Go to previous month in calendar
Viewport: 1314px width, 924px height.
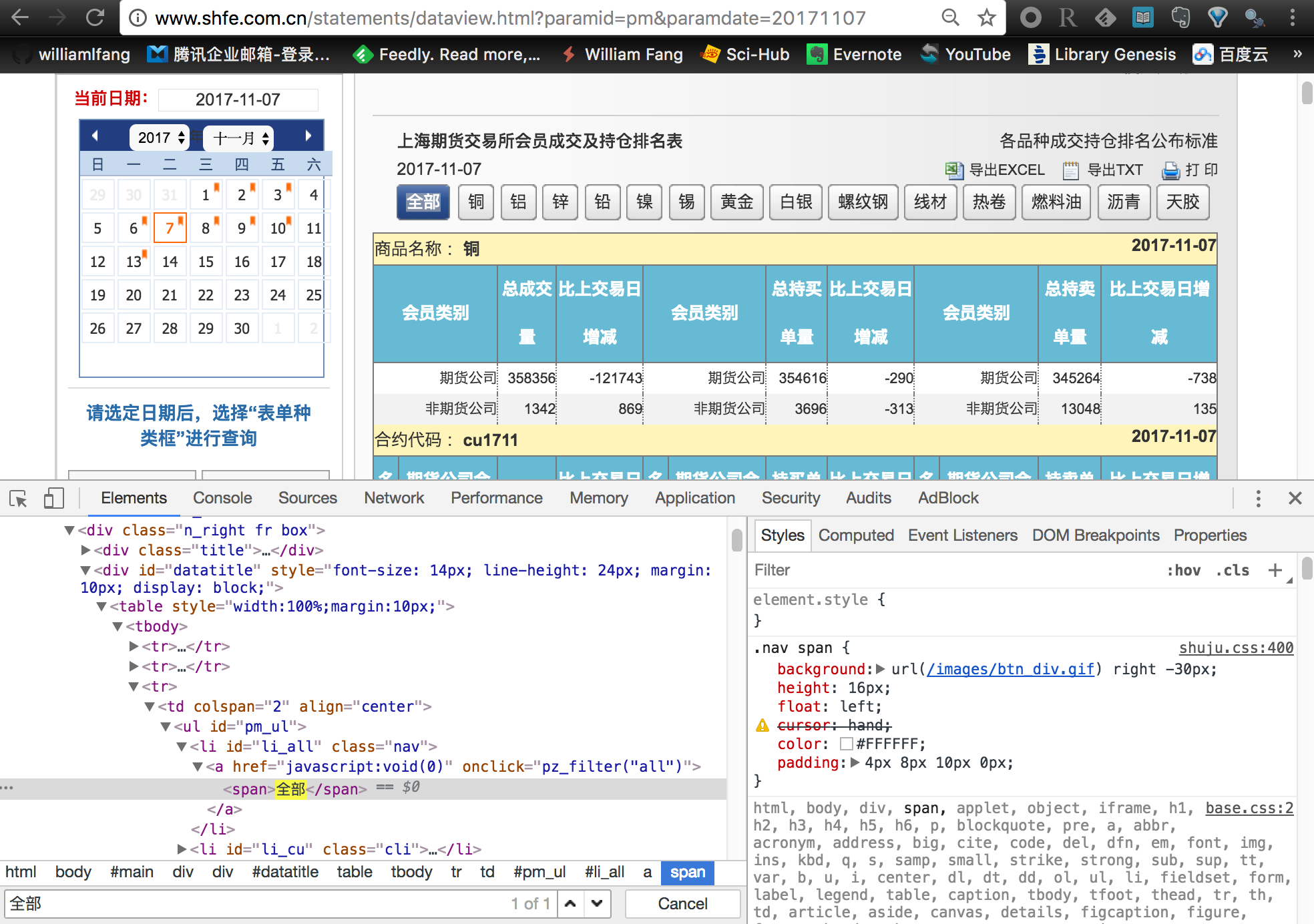point(95,137)
